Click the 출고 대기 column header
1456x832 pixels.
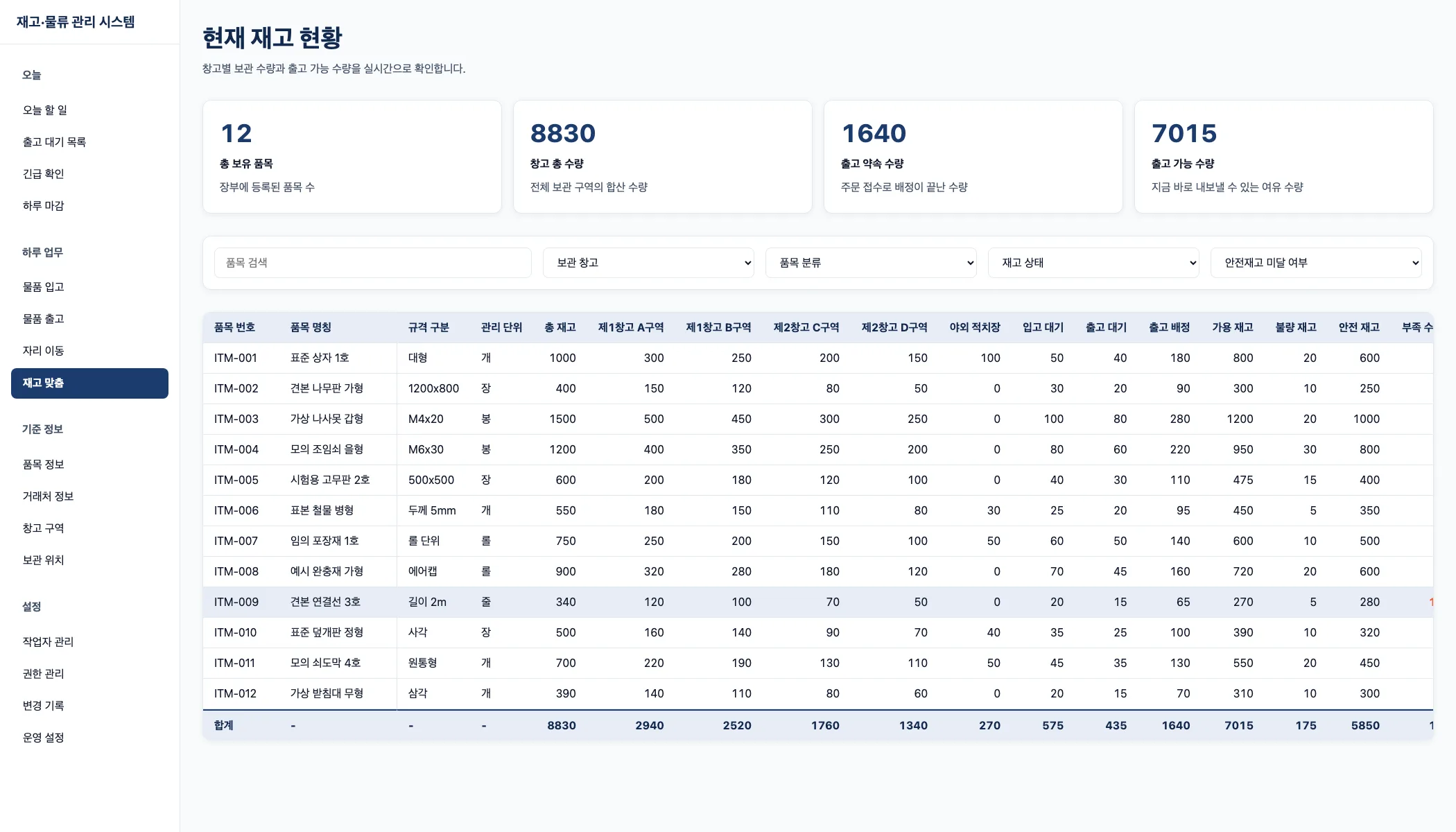click(x=1106, y=327)
